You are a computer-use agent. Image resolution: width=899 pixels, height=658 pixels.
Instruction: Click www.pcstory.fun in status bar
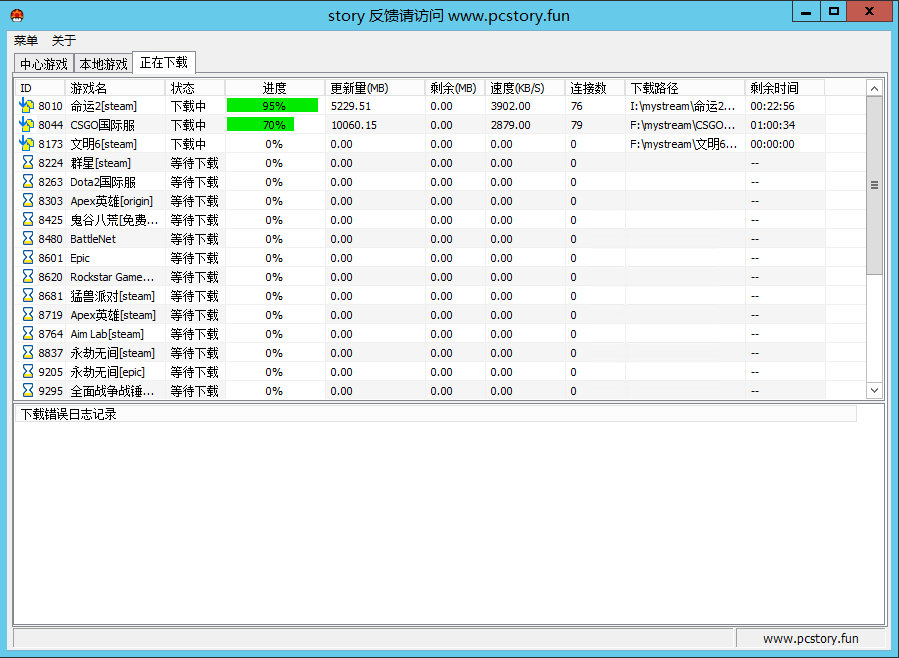point(811,639)
